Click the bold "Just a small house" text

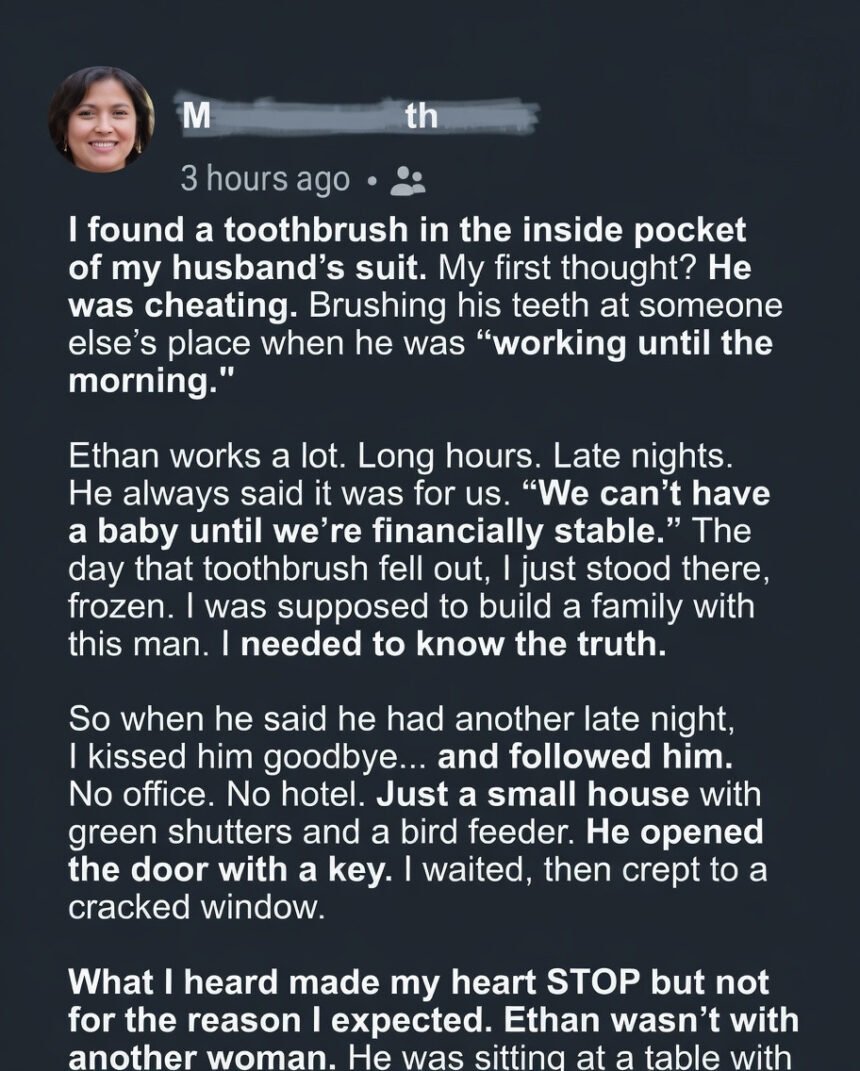[535, 795]
